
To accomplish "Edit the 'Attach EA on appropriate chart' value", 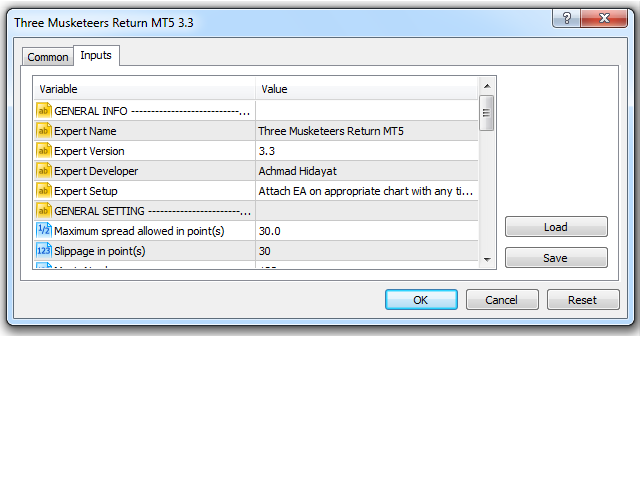I will click(365, 191).
